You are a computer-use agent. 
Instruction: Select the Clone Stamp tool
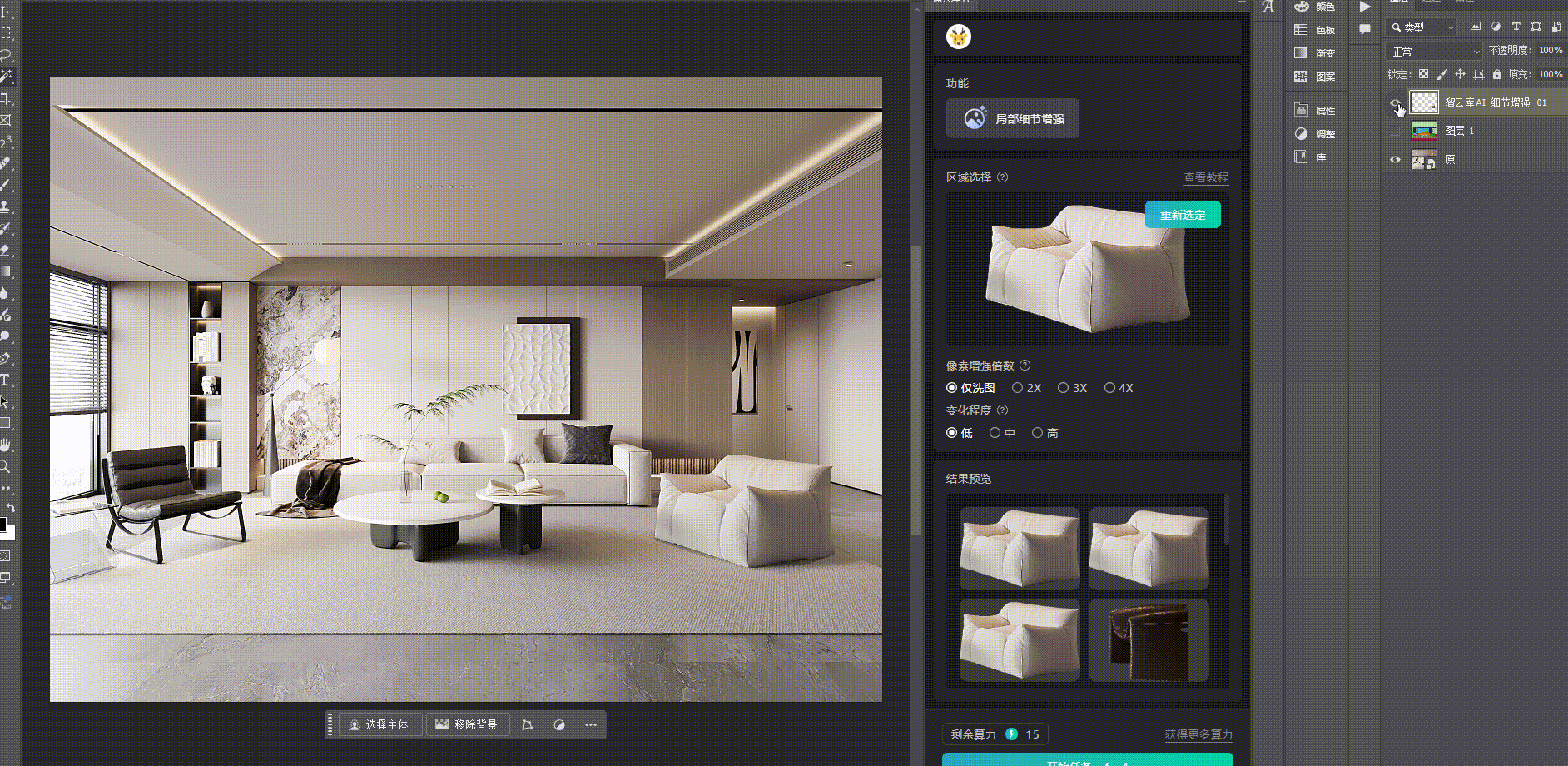coord(5,206)
